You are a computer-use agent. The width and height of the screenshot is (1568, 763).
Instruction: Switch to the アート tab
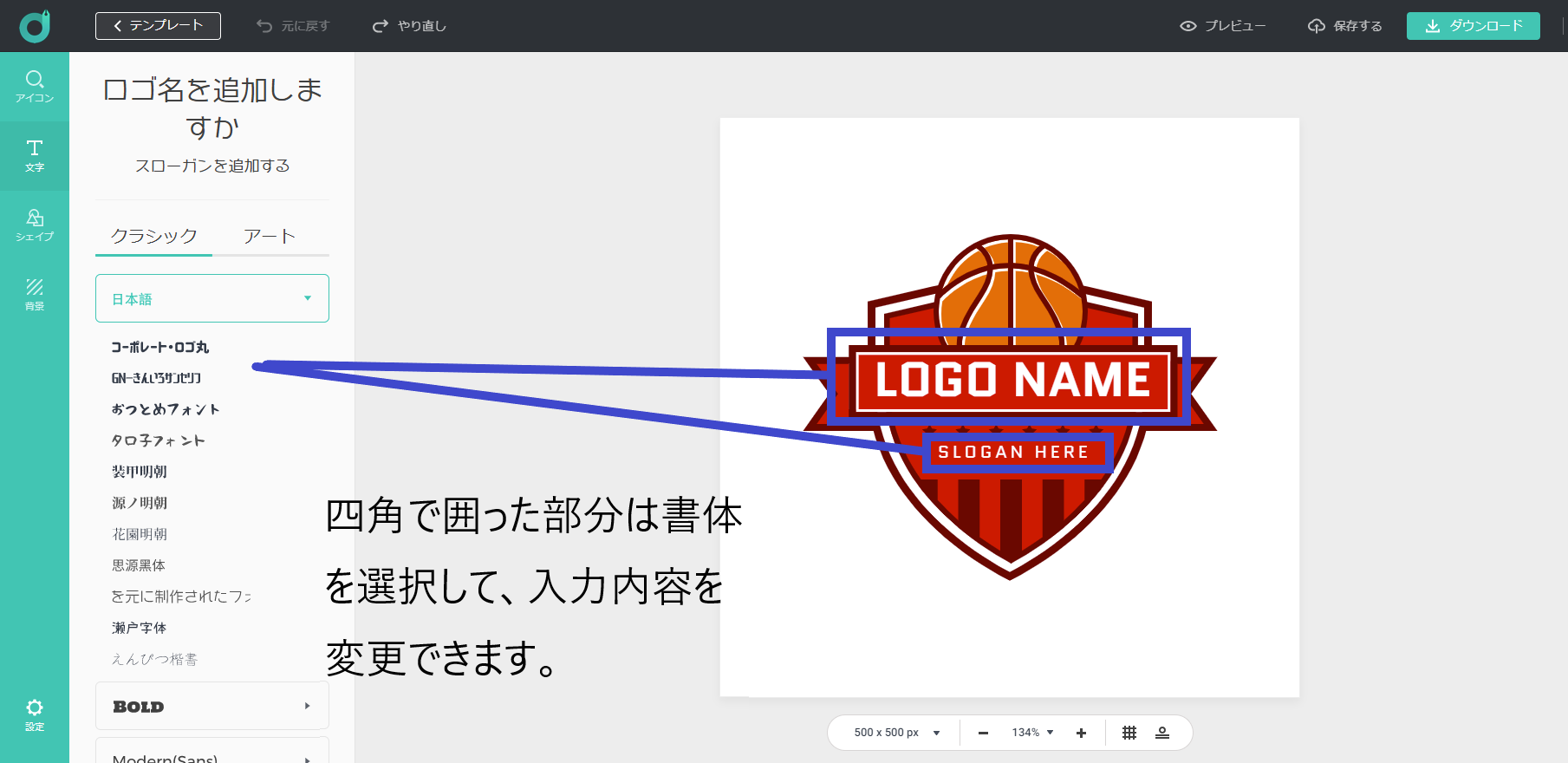click(x=270, y=236)
